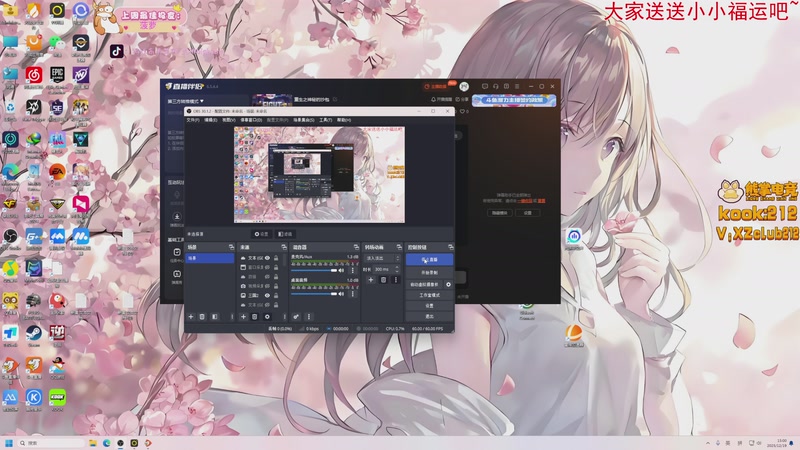Undock the Sources panel with float icon
Image resolution: width=800 pixels, height=450 pixels.
coord(284,247)
